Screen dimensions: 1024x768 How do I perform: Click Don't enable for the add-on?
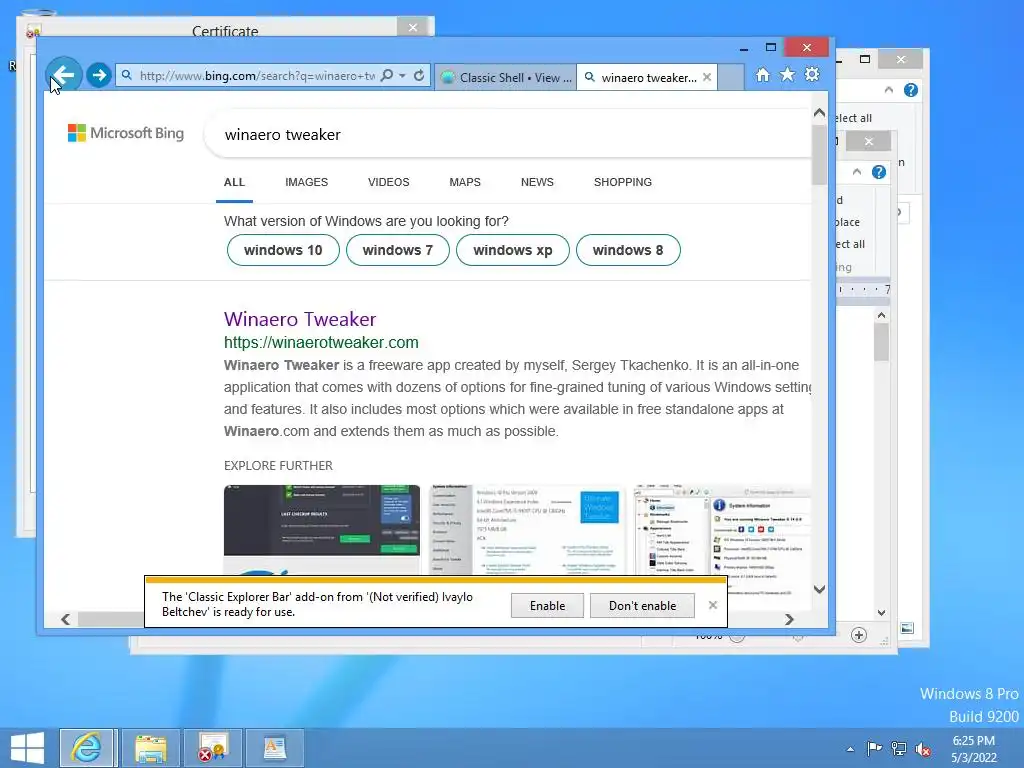(642, 605)
